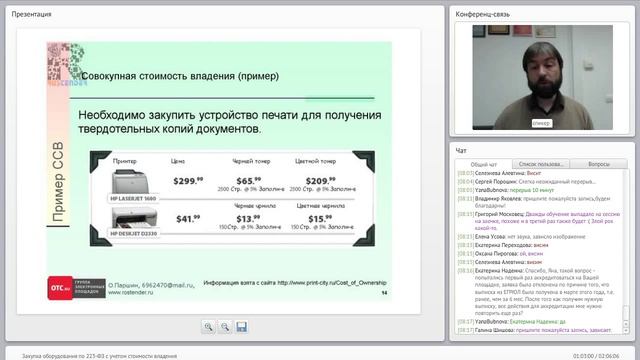Click the chat message from Галина Шицова

coord(534,330)
